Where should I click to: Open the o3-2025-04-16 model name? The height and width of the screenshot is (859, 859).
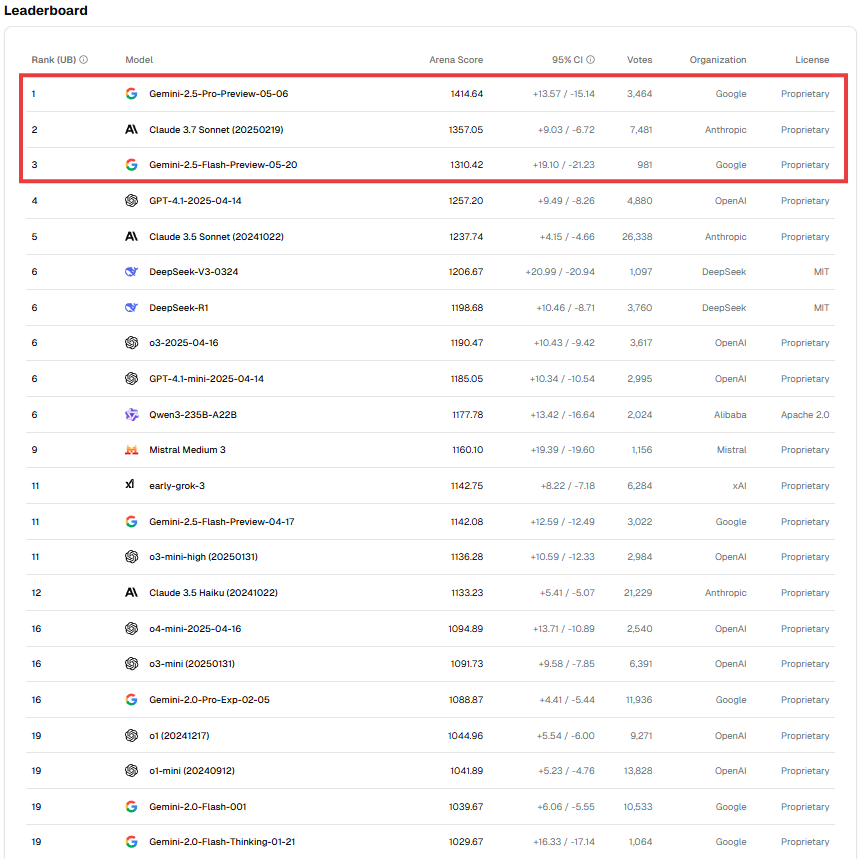click(184, 343)
